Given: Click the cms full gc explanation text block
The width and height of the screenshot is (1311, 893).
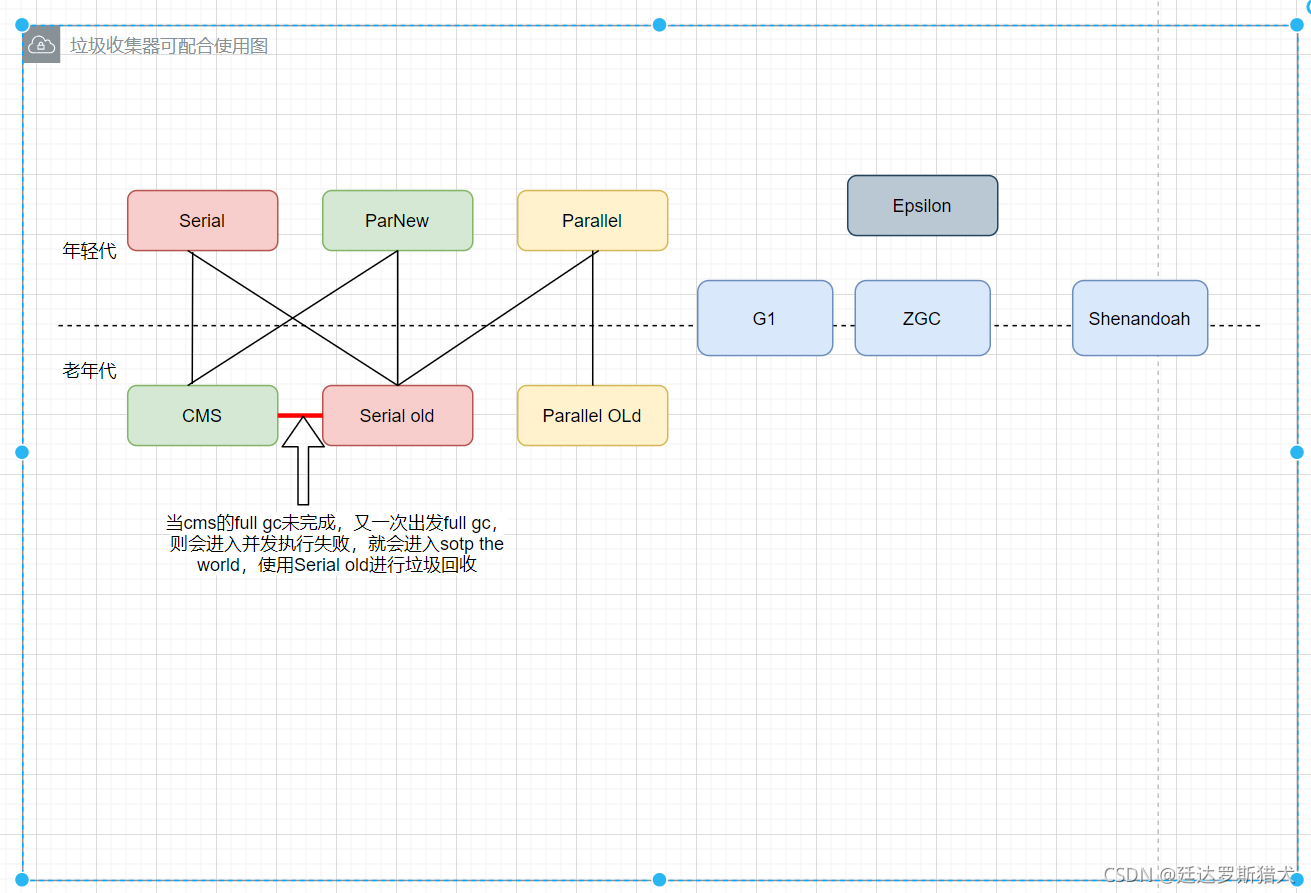Looking at the screenshot, I should [x=337, y=544].
